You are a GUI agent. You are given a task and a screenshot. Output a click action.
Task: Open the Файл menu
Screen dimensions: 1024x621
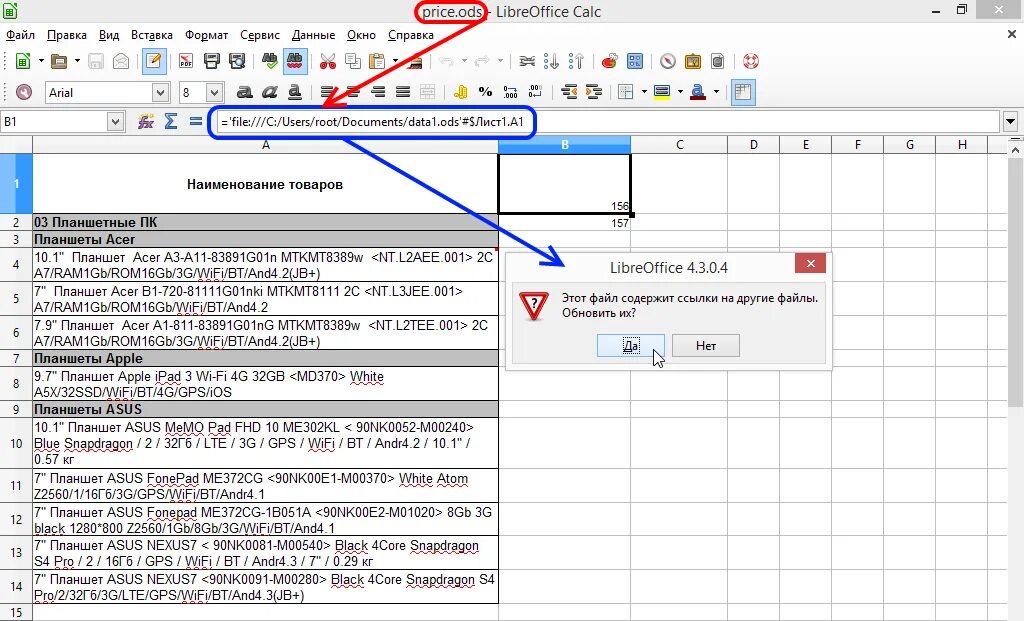[20, 35]
